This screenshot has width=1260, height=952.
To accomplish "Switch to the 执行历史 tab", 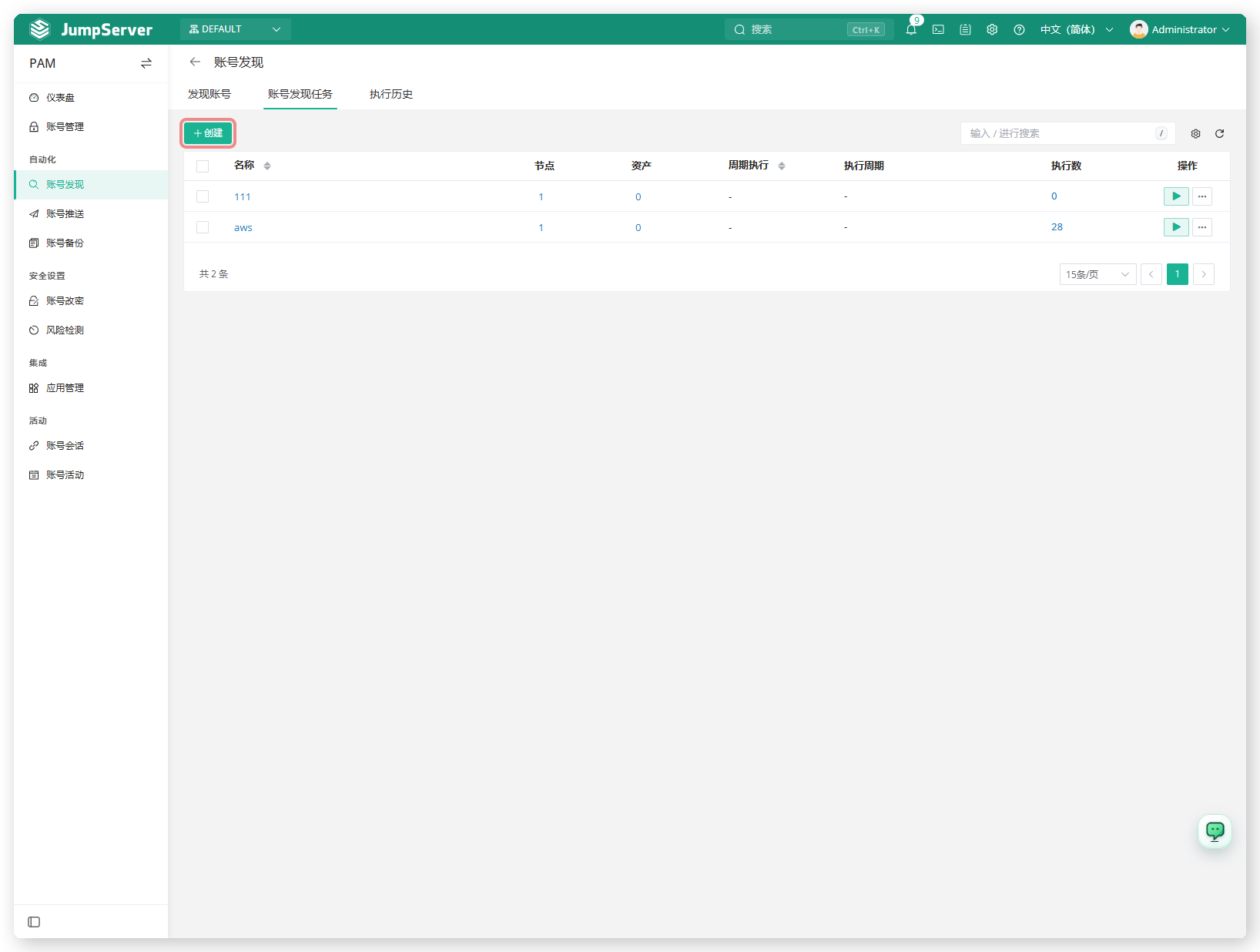I will point(391,94).
